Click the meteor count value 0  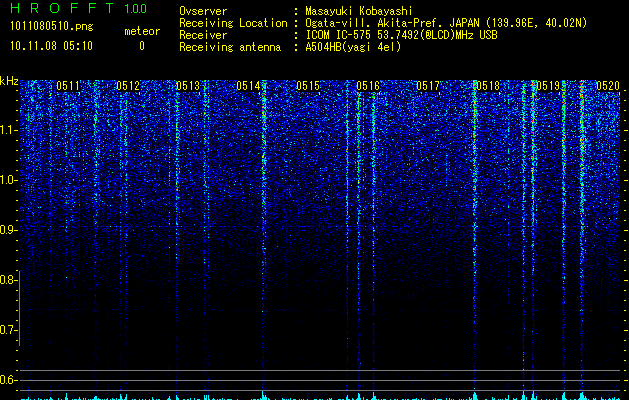click(142, 46)
